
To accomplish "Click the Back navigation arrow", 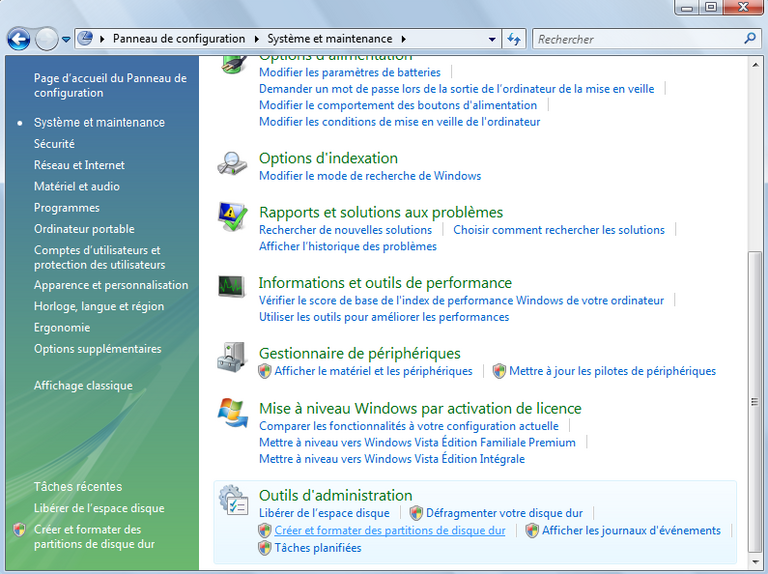I will point(19,39).
